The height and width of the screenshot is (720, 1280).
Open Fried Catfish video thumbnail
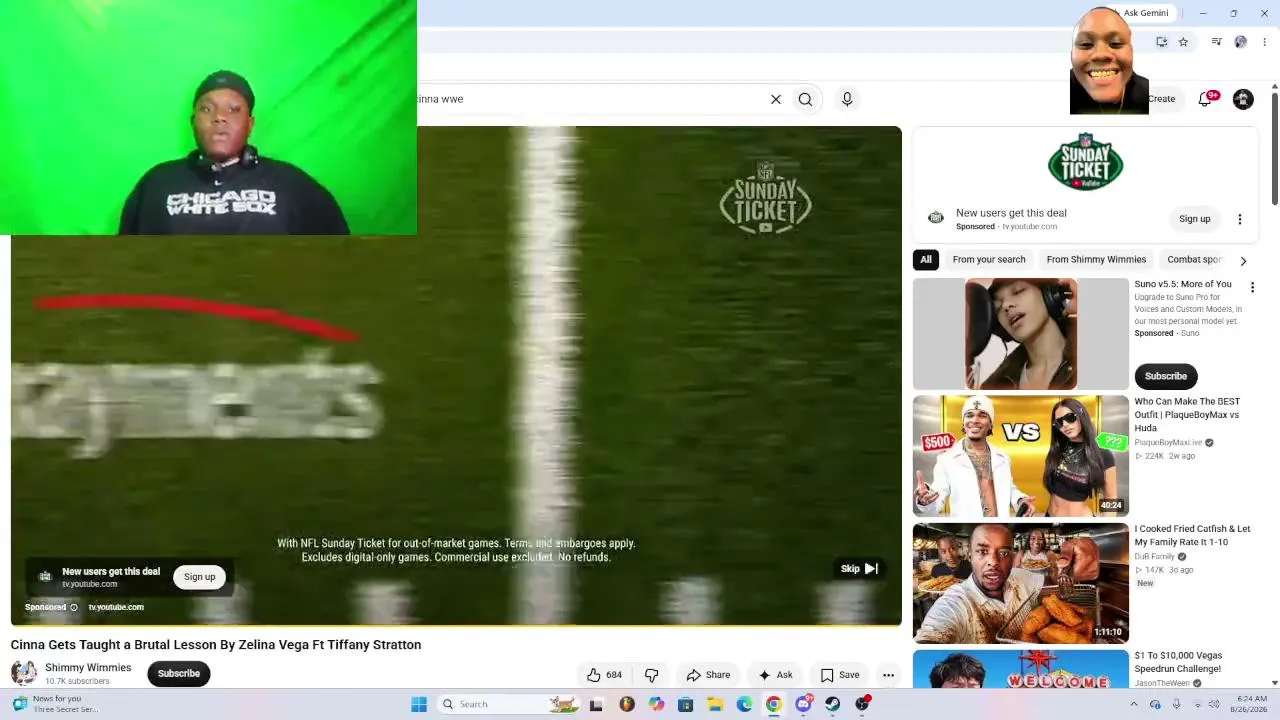point(1021,583)
